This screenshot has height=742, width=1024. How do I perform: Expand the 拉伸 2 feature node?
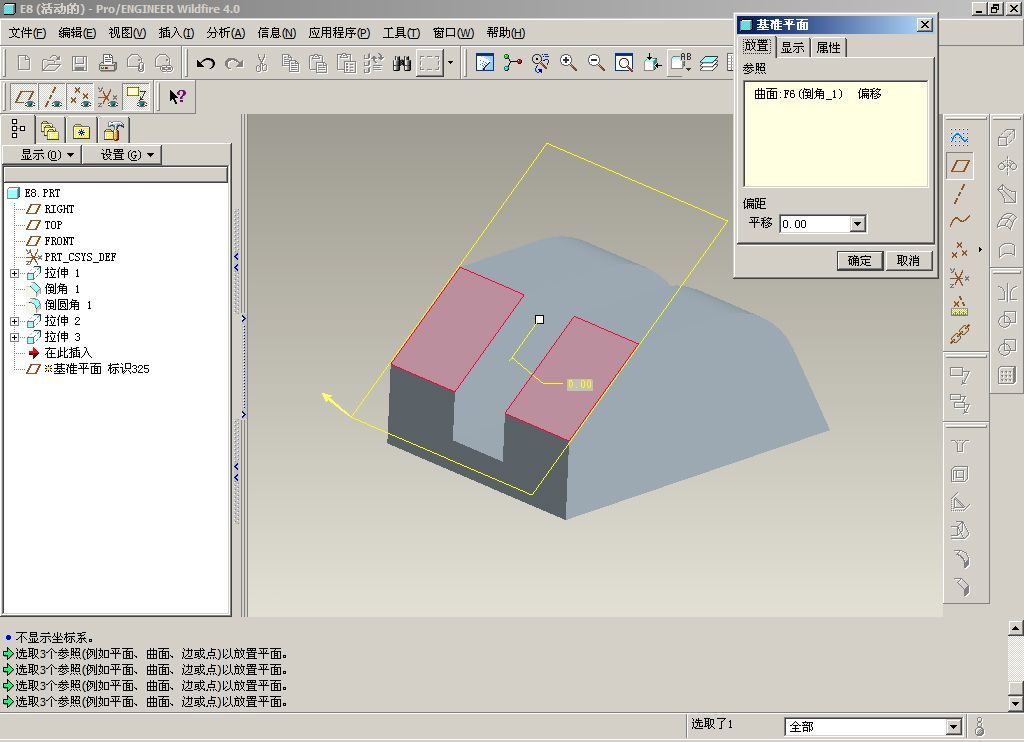point(14,321)
